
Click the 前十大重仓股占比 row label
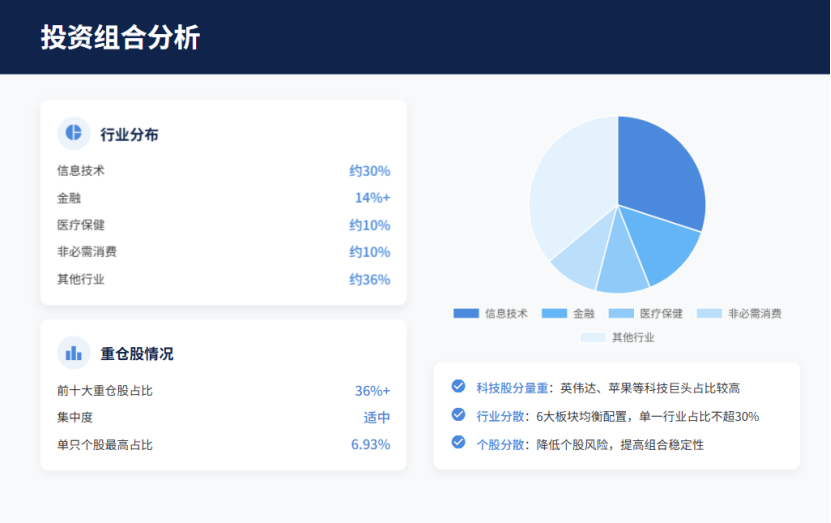point(105,390)
